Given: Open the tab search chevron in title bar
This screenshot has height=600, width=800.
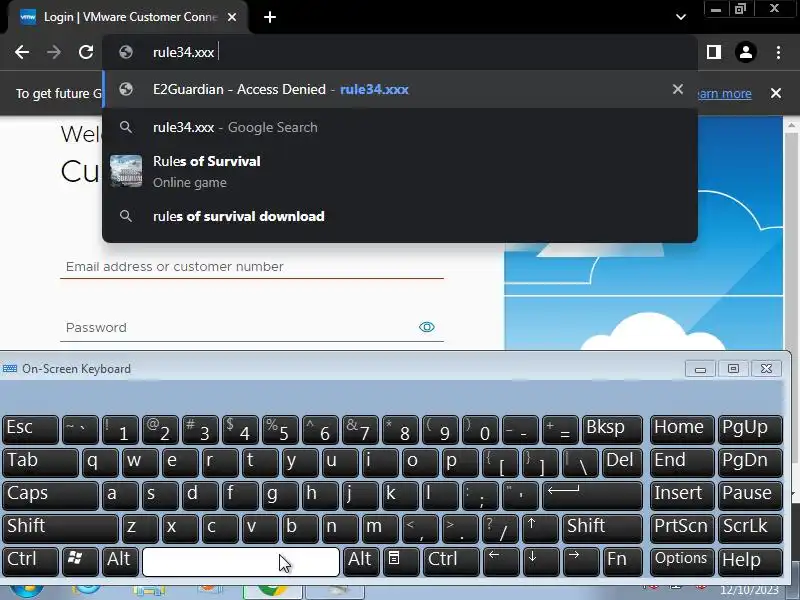Looking at the screenshot, I should (x=681, y=17).
